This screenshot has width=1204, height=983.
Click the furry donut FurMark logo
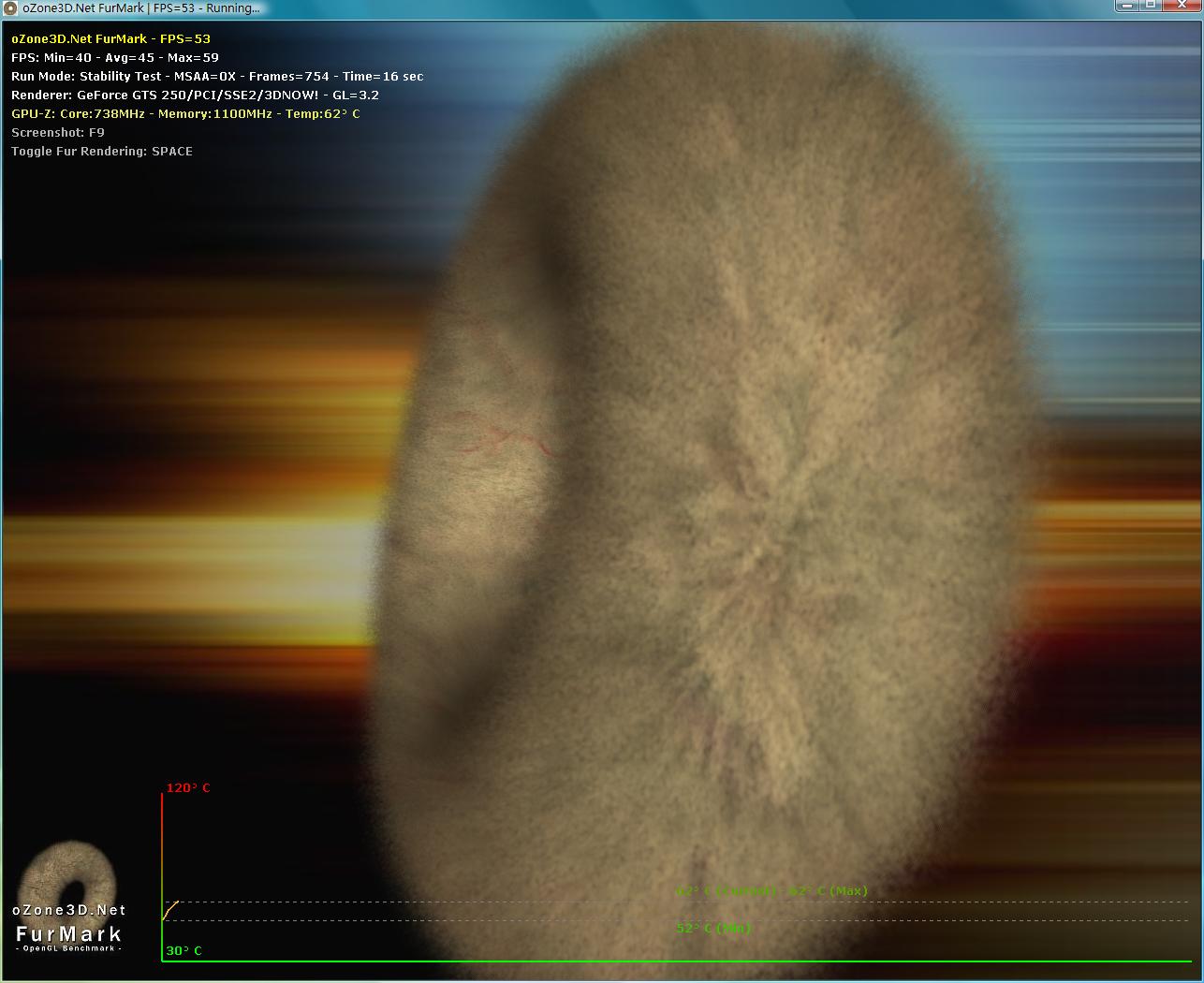[x=67, y=876]
